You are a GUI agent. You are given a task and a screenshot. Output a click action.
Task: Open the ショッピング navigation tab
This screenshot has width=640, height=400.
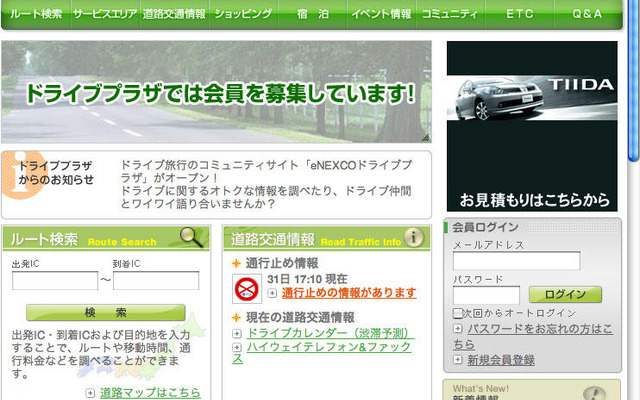[x=243, y=14]
